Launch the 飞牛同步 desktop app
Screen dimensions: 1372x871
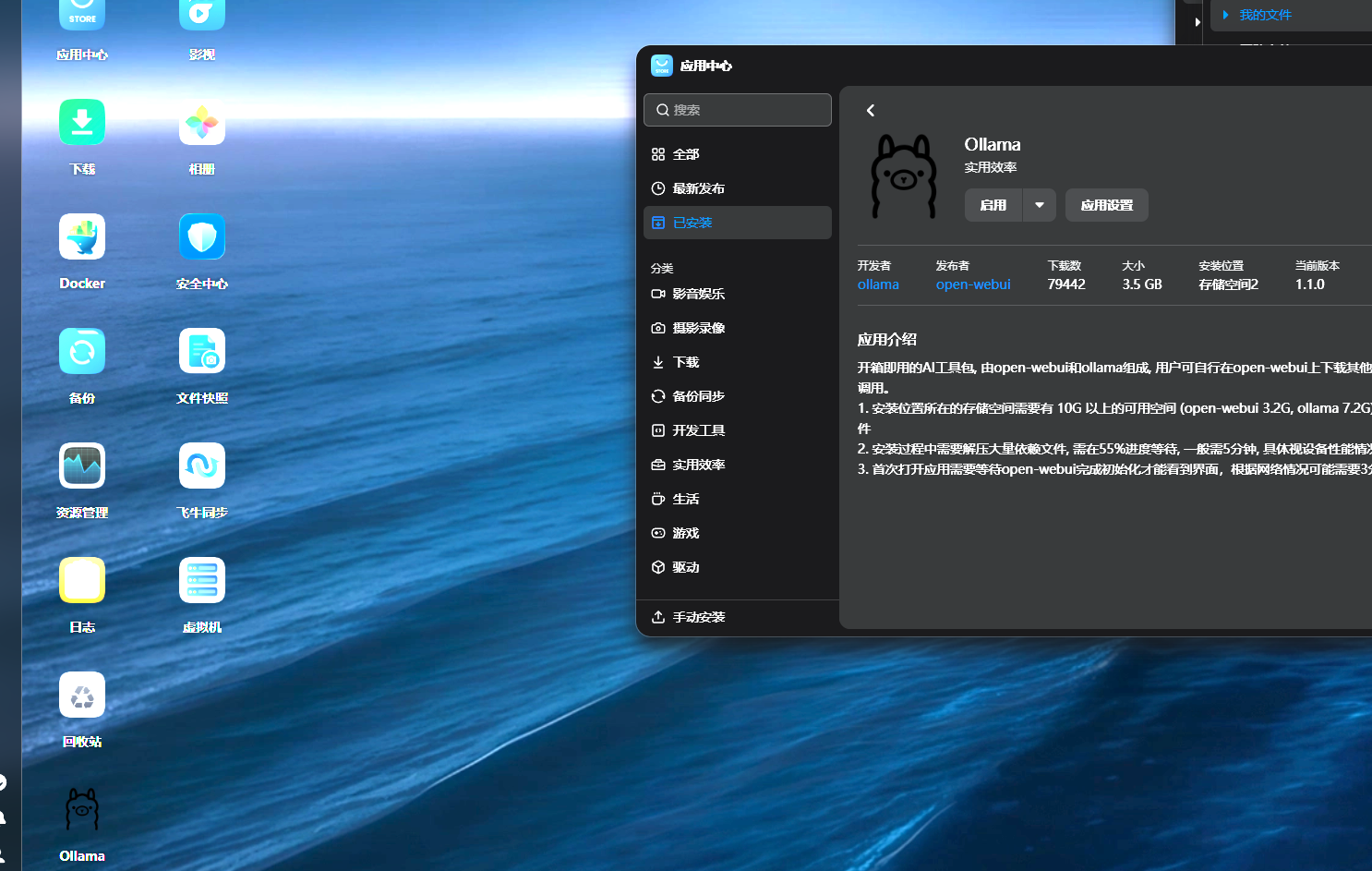[202, 466]
